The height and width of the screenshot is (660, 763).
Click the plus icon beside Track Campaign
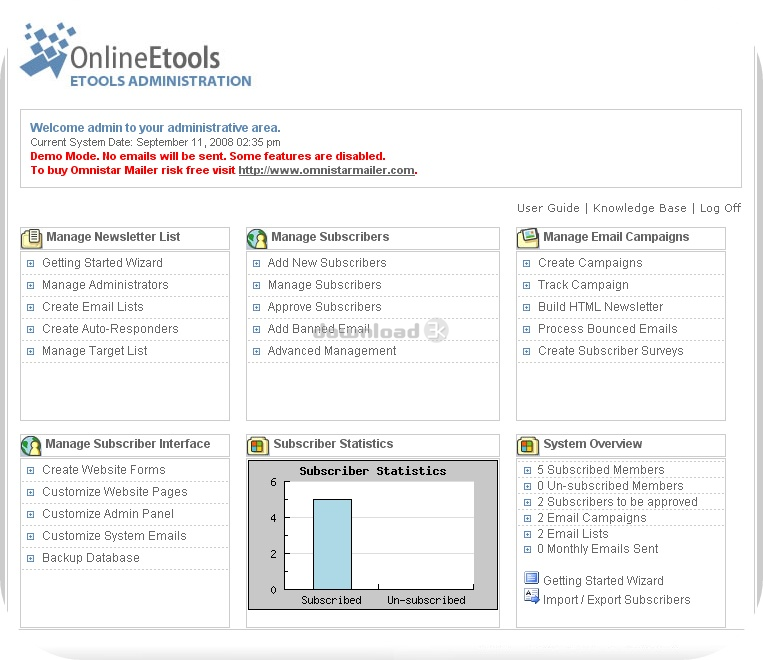coord(527,285)
